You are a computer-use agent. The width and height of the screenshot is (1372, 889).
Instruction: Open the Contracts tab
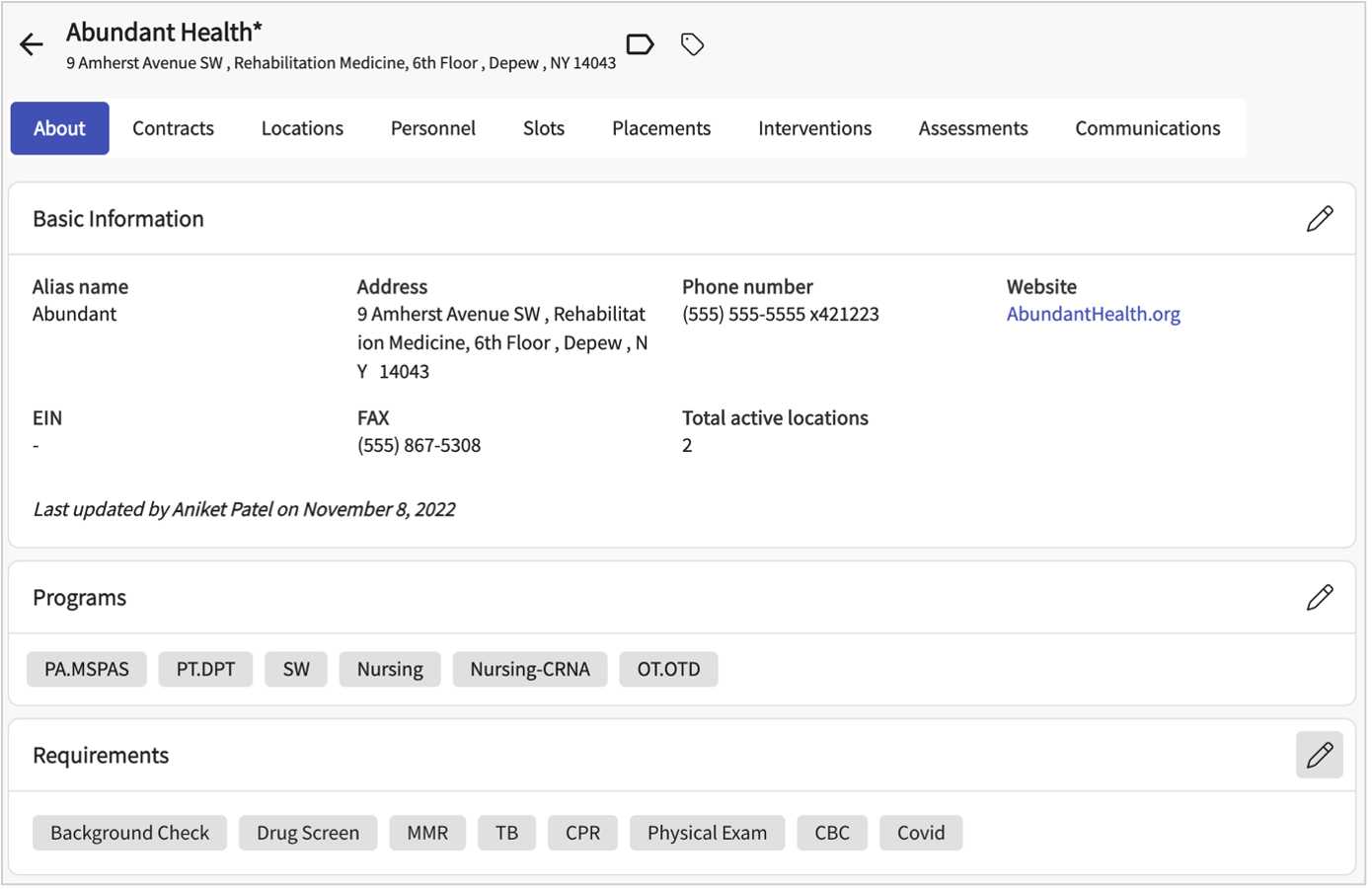tap(173, 128)
